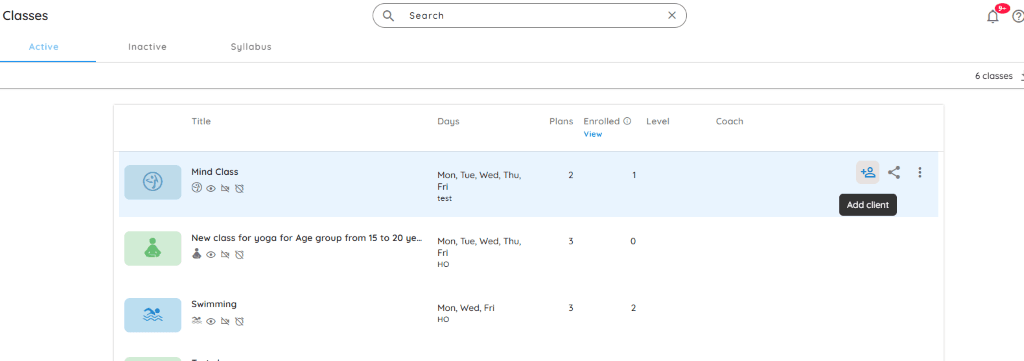This screenshot has width=1024, height=361.
Task: Click the Enrolled info icon
Action: click(x=627, y=121)
